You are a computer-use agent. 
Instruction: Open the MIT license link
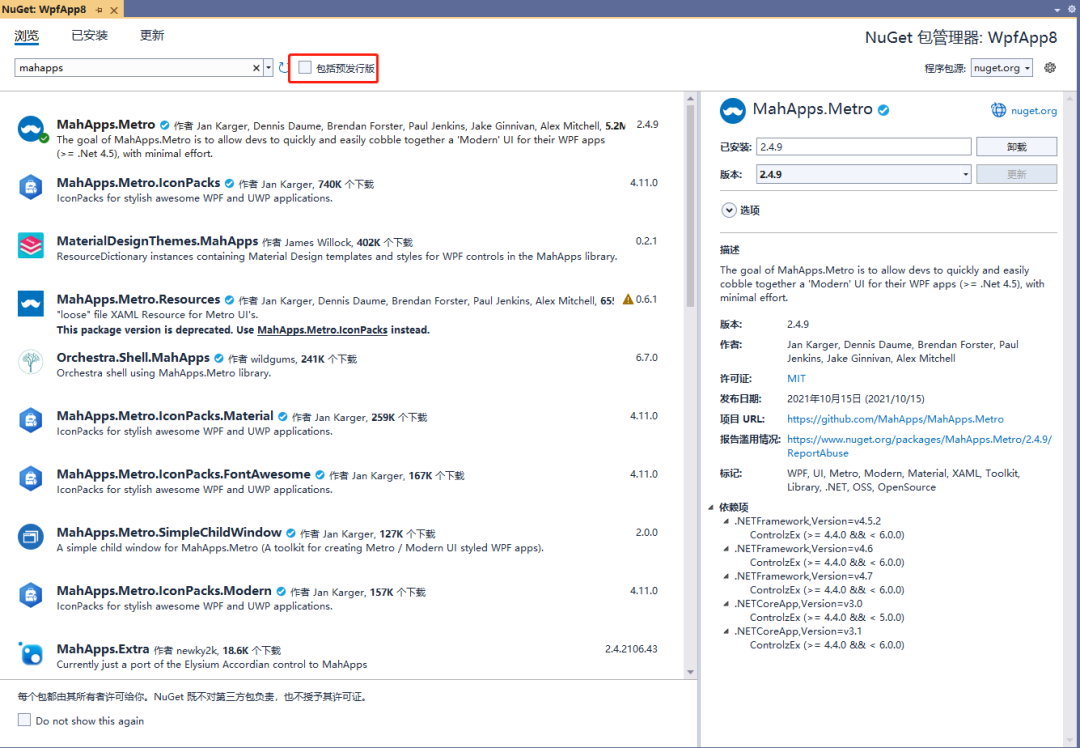pyautogui.click(x=796, y=378)
